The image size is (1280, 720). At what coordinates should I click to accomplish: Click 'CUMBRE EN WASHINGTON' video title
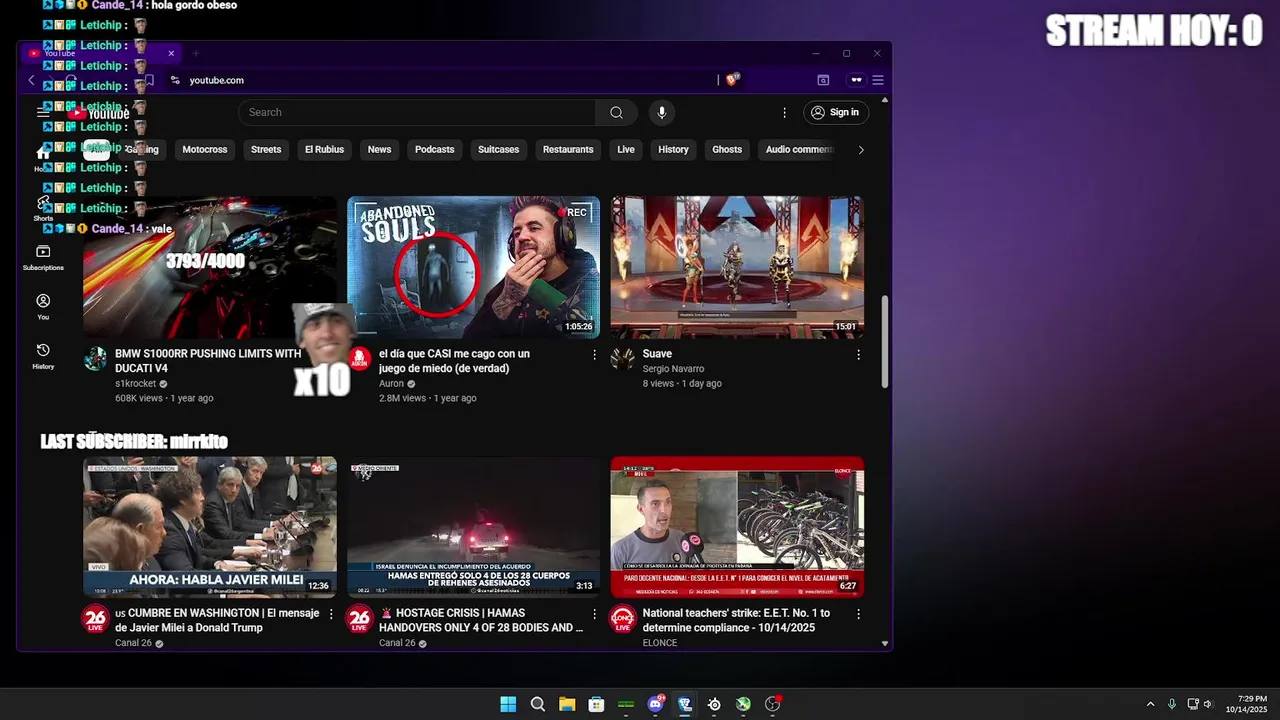click(x=217, y=620)
